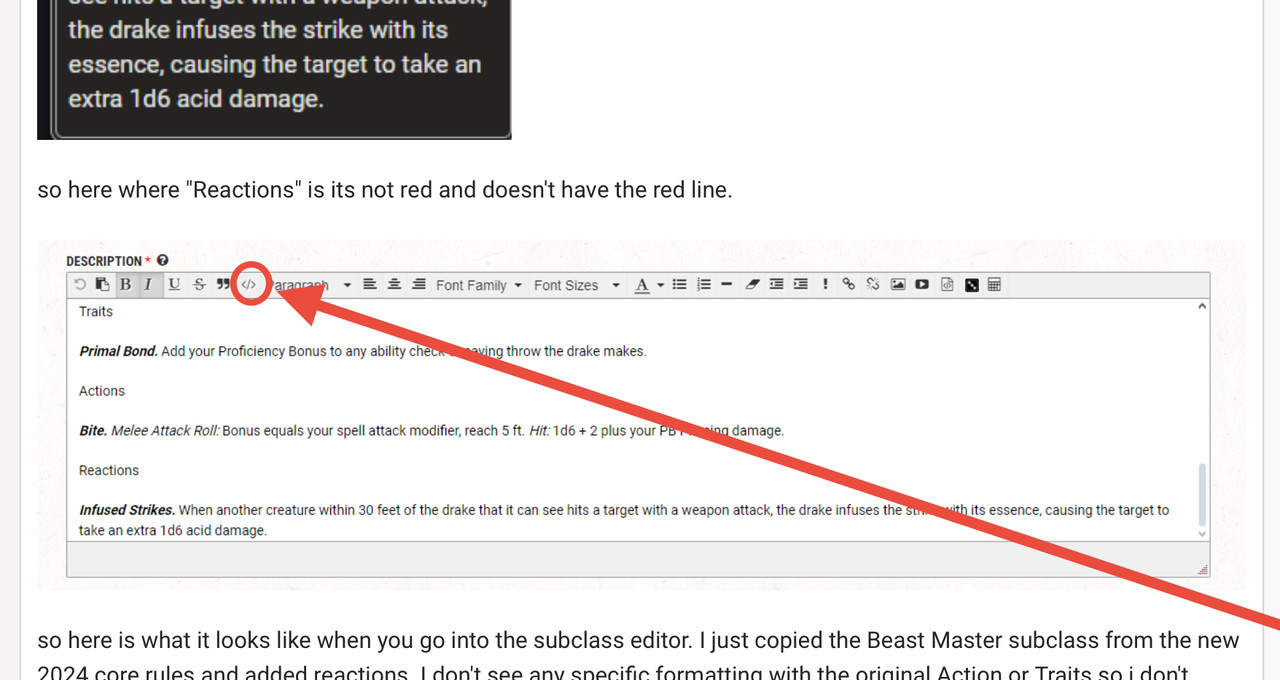Image resolution: width=1280 pixels, height=680 pixels.
Task: Click the Clear formatting eraser icon
Action: pyautogui.click(x=752, y=285)
